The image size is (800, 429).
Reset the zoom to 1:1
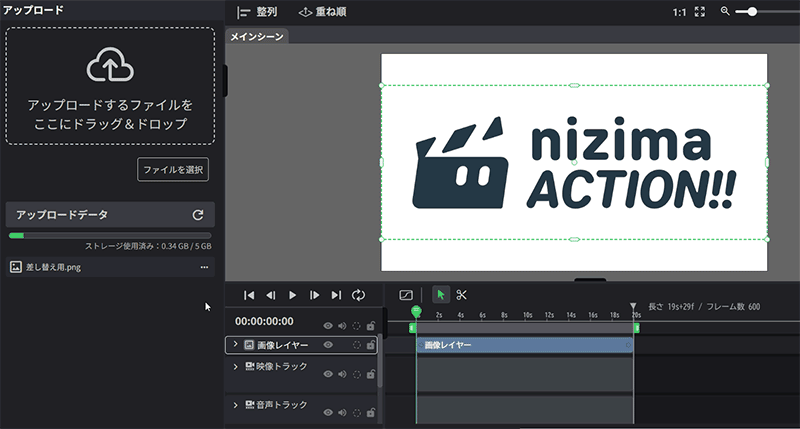[680, 12]
